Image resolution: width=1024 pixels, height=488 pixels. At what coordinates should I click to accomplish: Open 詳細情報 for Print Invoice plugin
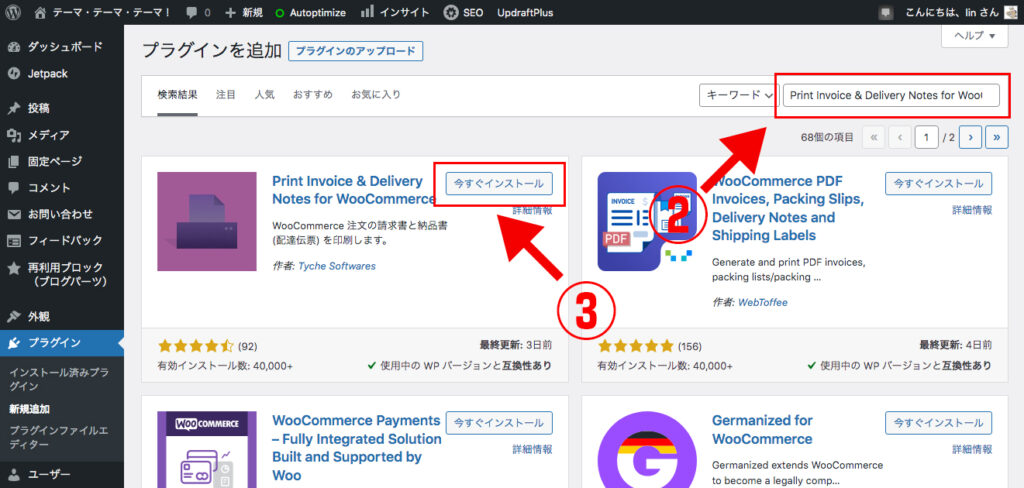pos(533,210)
